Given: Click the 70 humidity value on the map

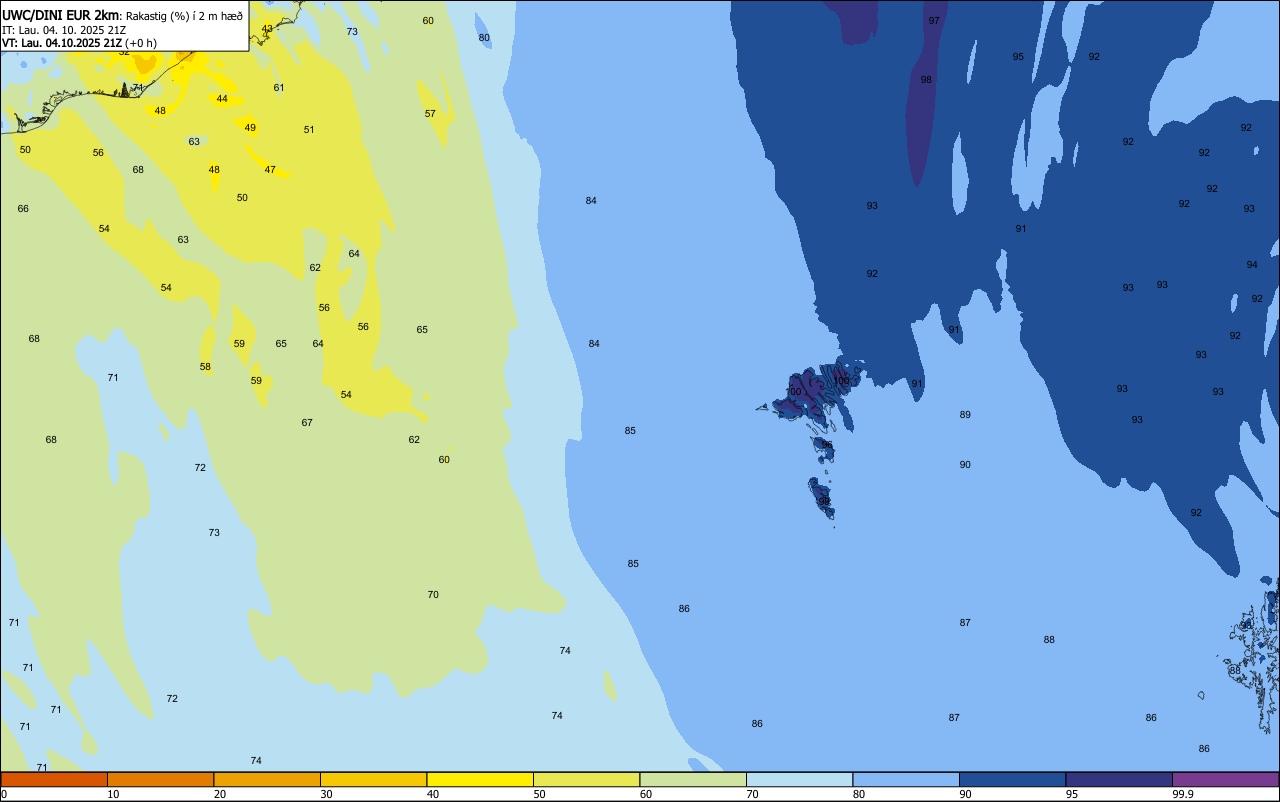Looking at the screenshot, I should coord(433,595).
